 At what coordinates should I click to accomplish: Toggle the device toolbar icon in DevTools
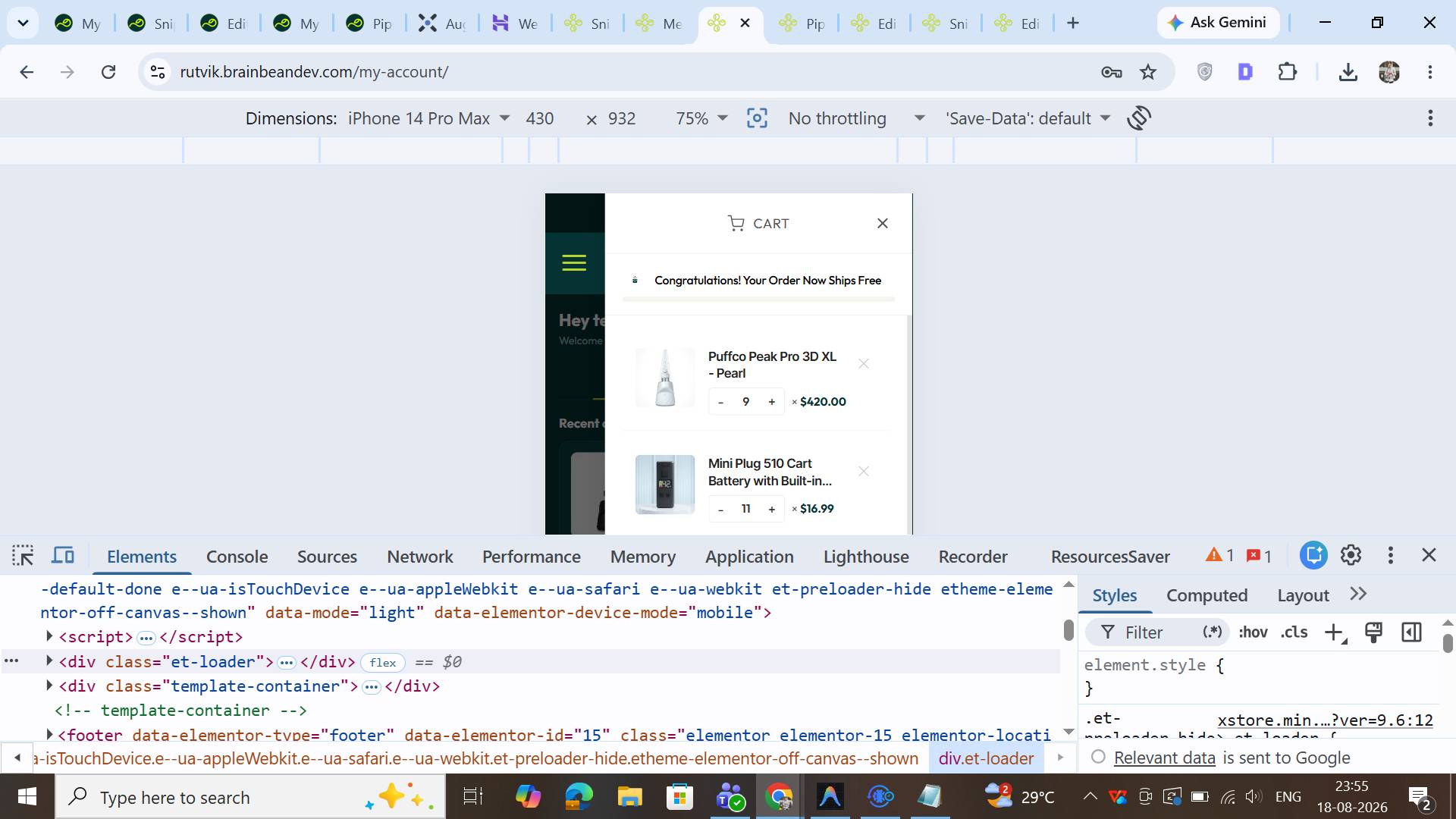[63, 556]
